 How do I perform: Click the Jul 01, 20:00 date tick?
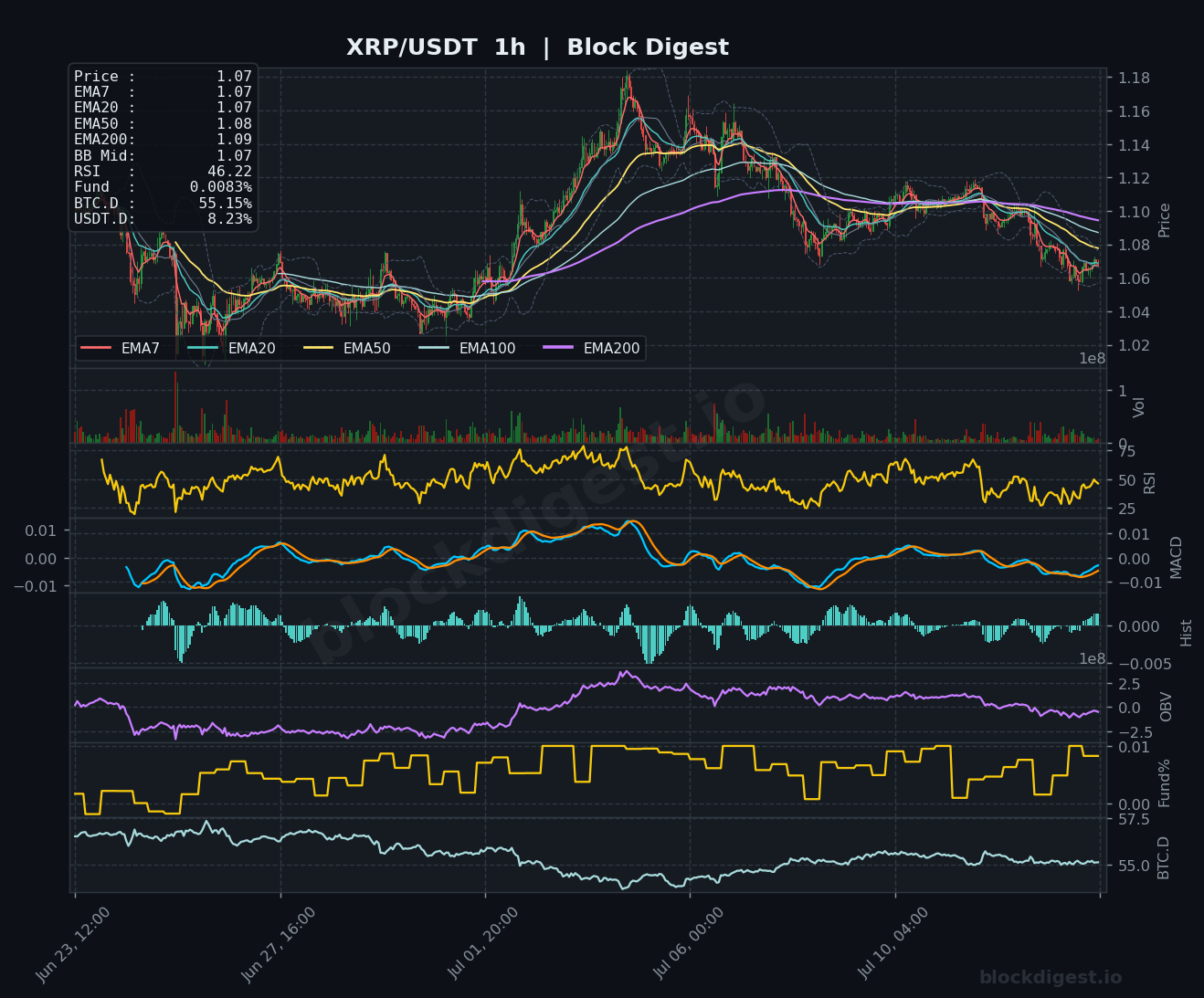(484, 944)
